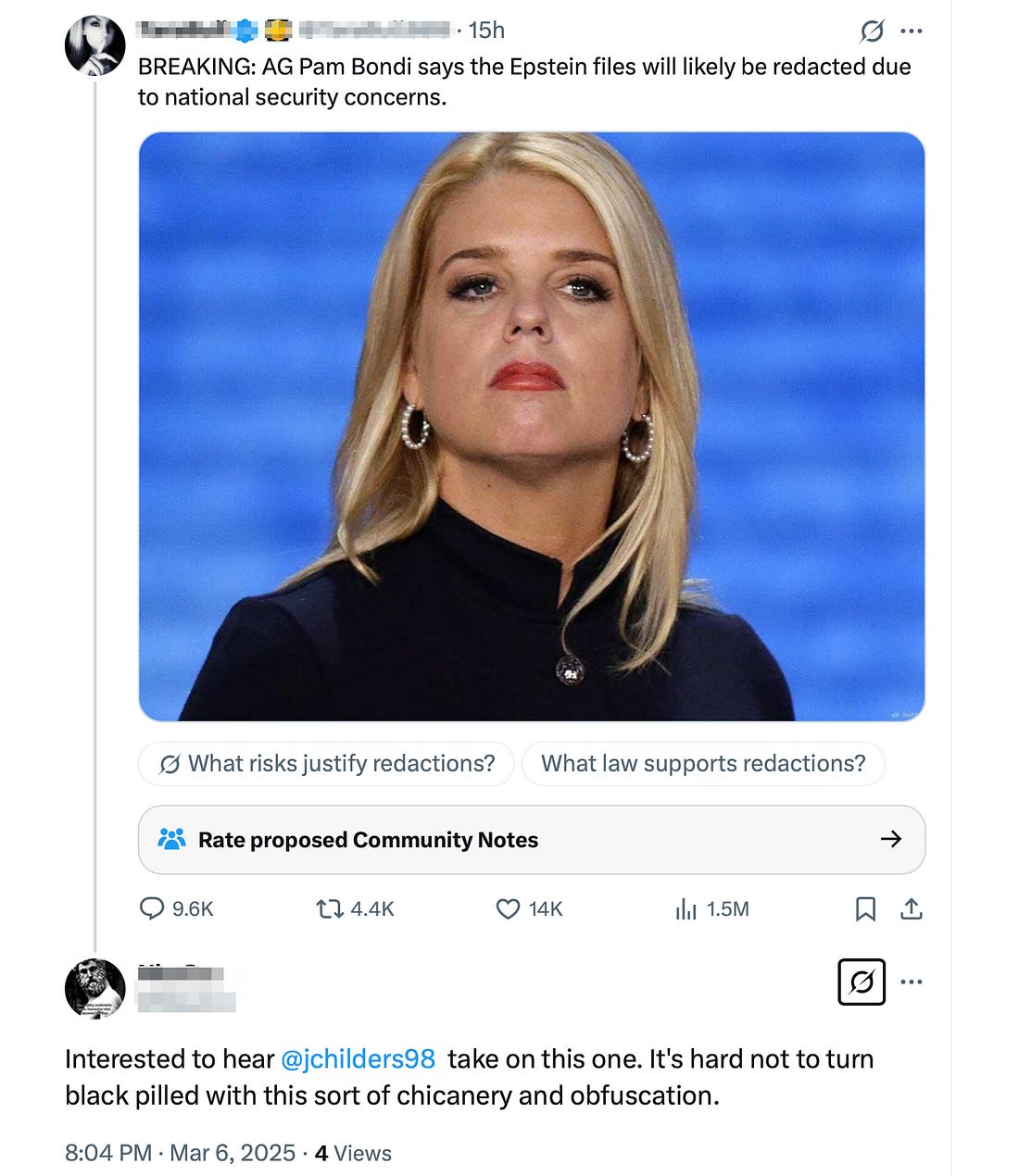Open Grok icon on the top tweet
Screen dimensions: 1019x1176
point(872,31)
